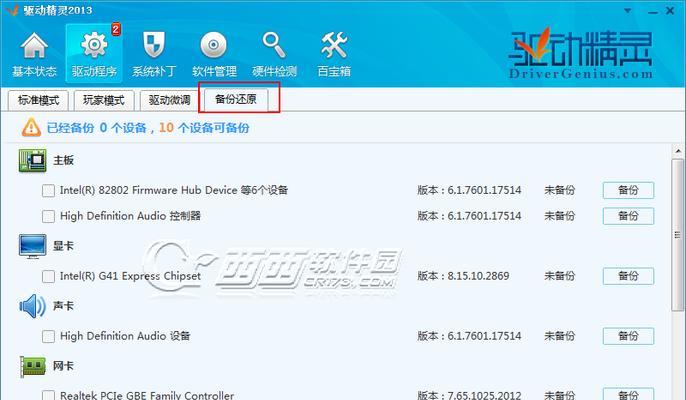Click the red badge on 驱动程序
The height and width of the screenshot is (400, 686).
(x=116, y=29)
